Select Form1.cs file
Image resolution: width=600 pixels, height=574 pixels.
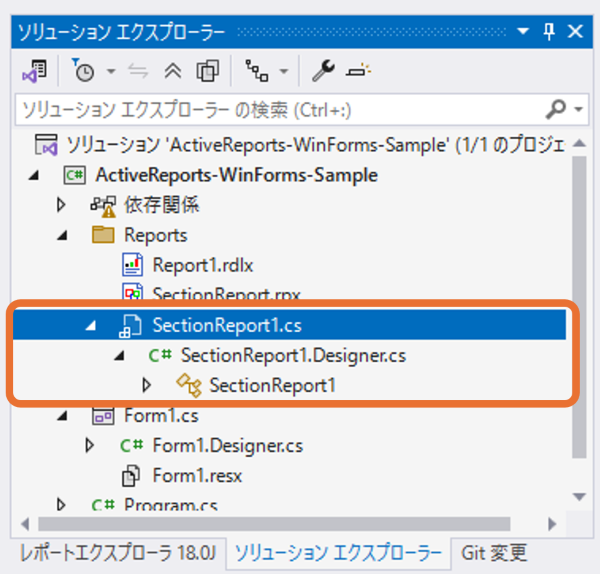[161, 416]
